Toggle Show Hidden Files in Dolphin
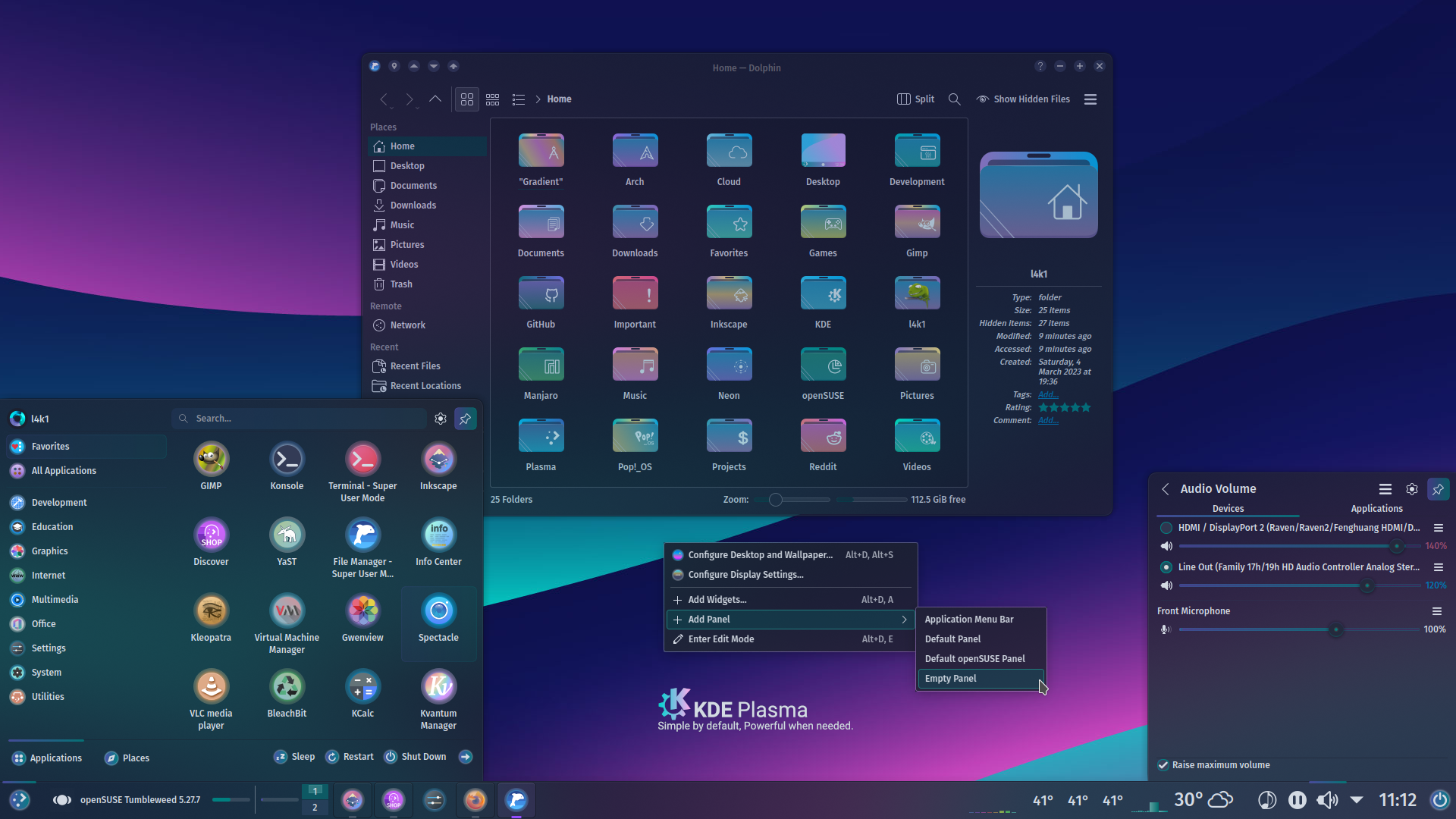The width and height of the screenshot is (1456, 819). 1023,99
